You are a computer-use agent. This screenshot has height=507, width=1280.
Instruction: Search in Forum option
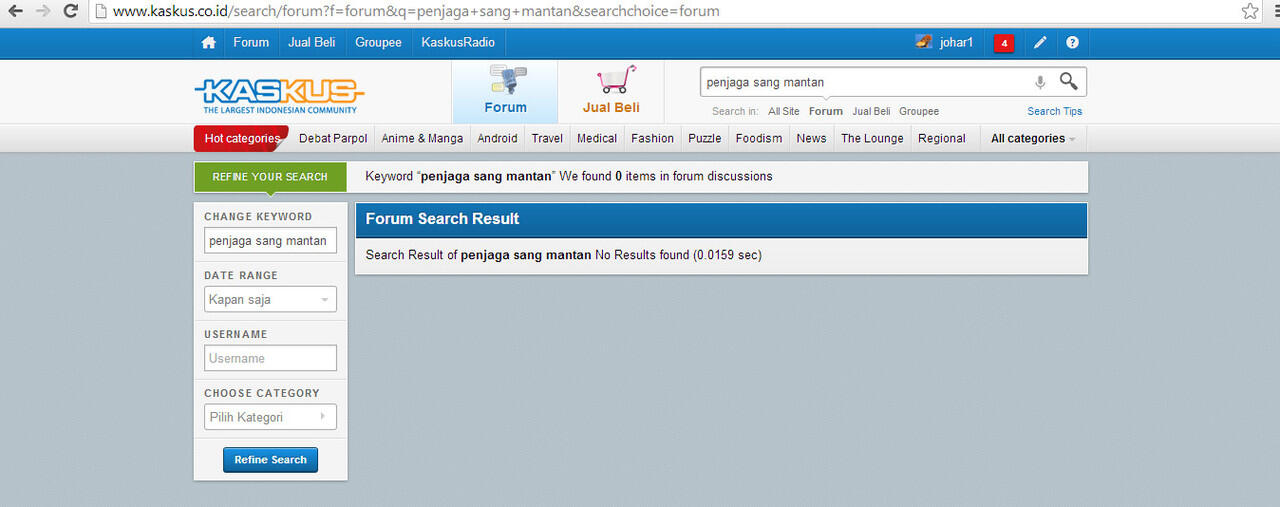pos(826,111)
